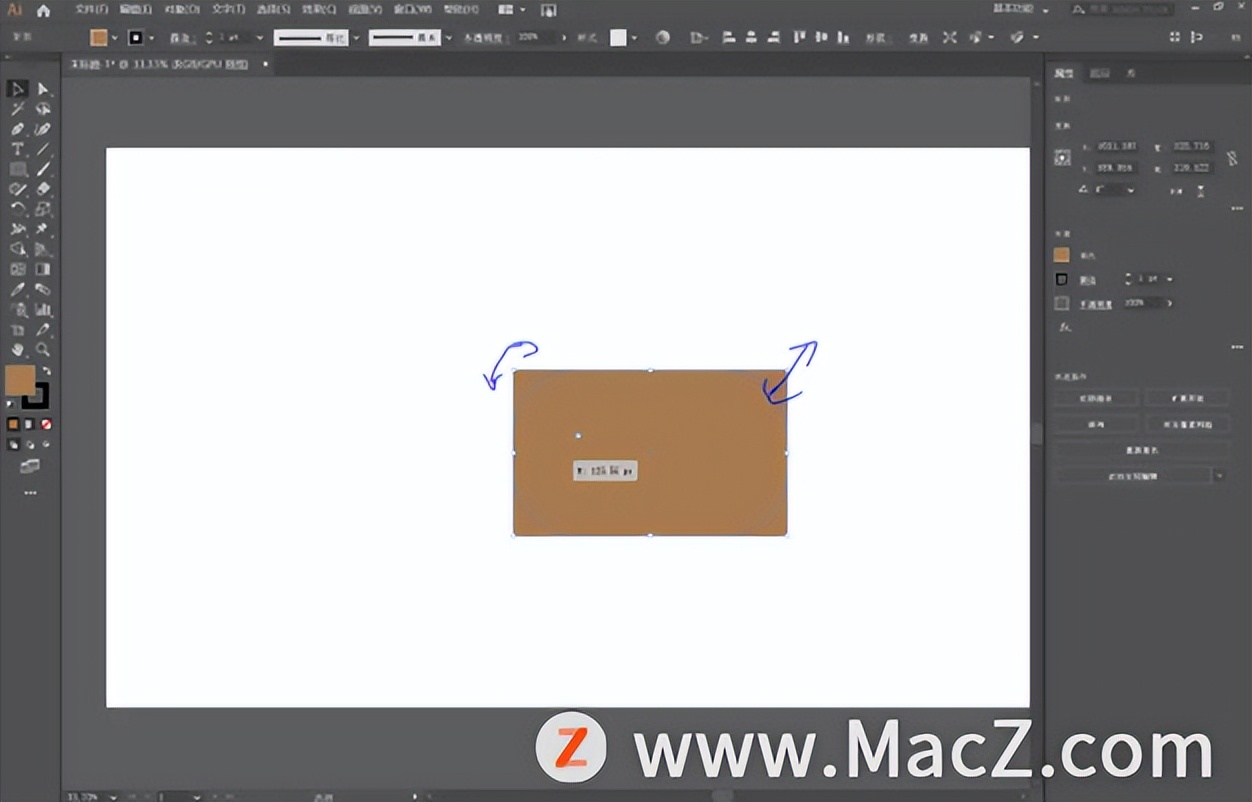Choose the Direct Selection tool

[42, 89]
